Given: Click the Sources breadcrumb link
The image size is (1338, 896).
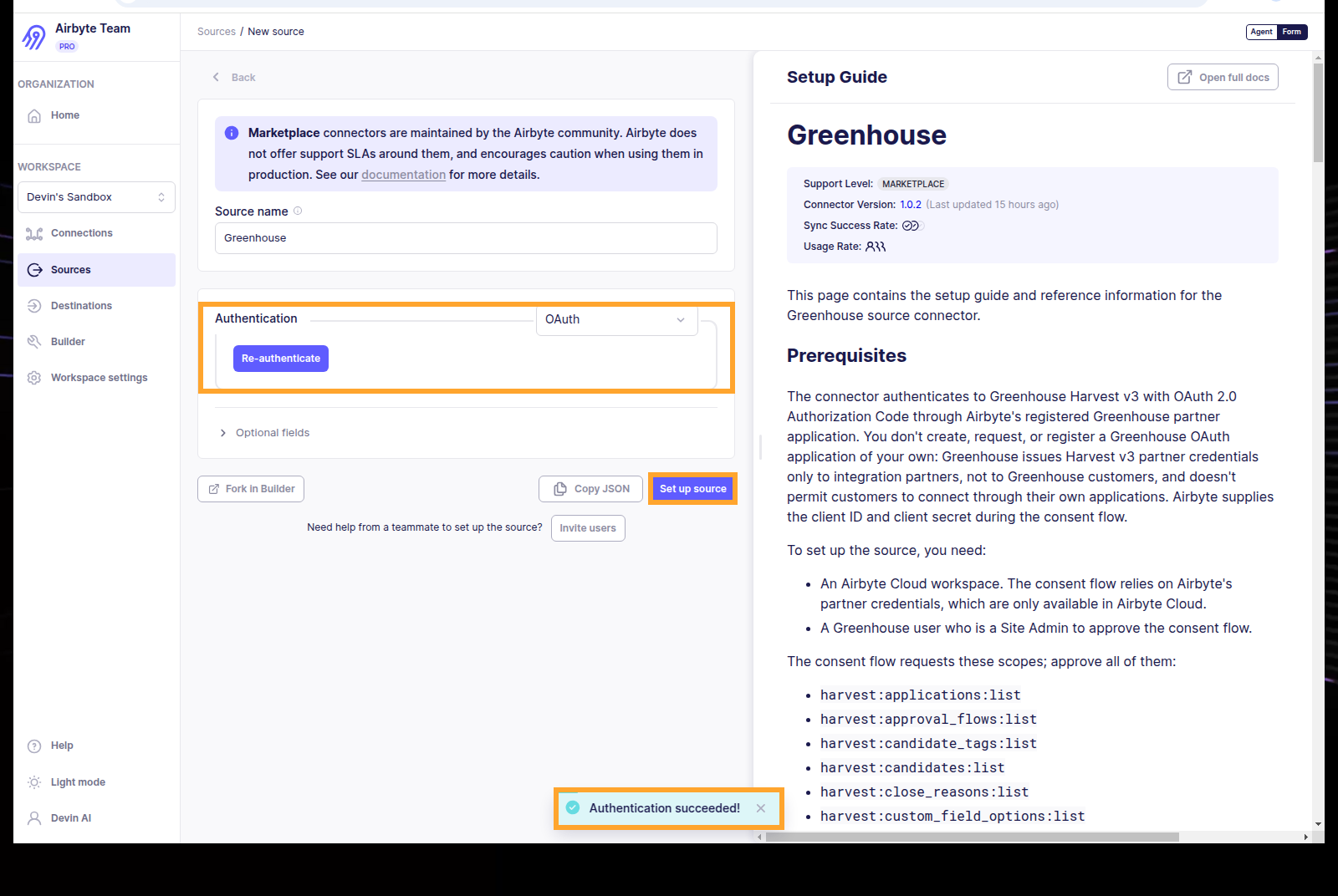Looking at the screenshot, I should tap(217, 32).
